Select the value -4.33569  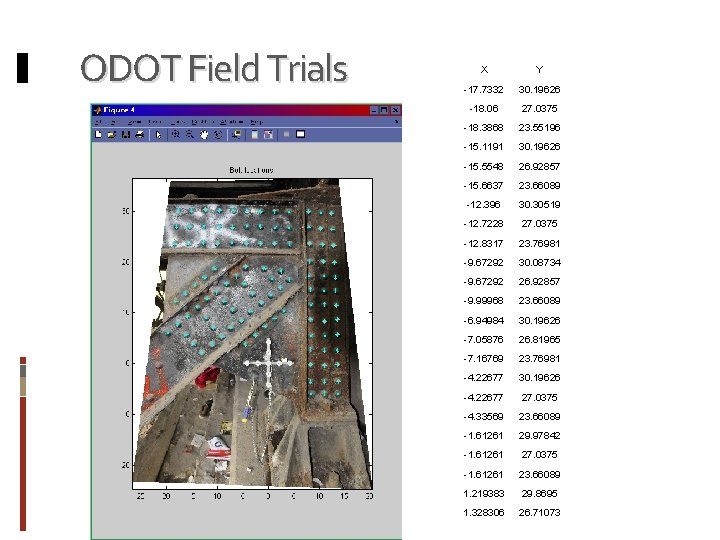(483, 417)
